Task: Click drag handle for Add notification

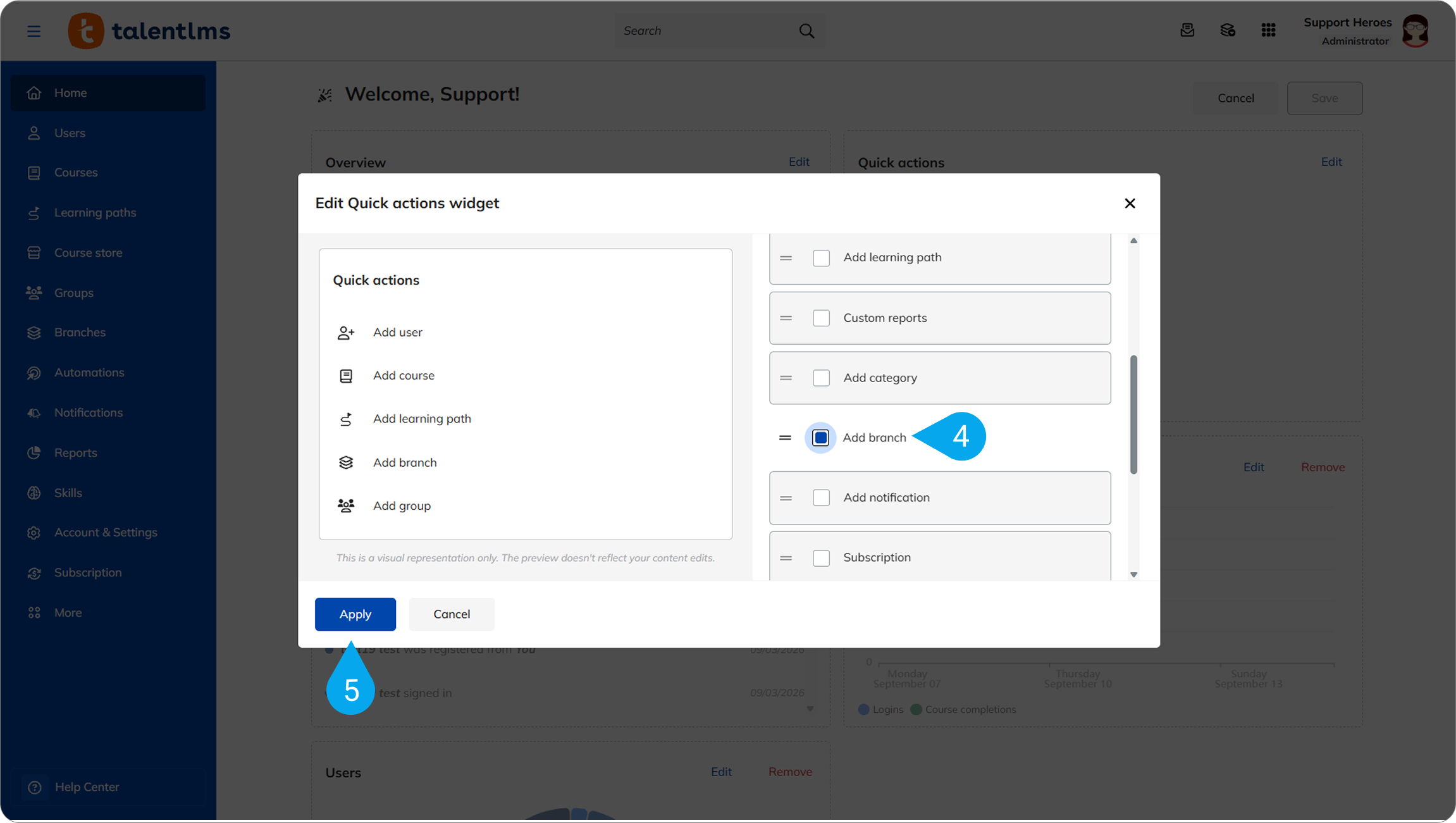Action: (x=786, y=498)
